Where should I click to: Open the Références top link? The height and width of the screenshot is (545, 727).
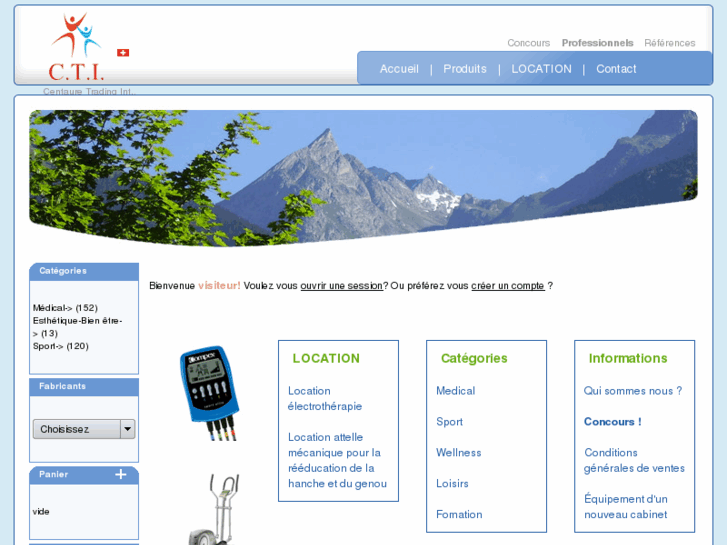[x=670, y=43]
